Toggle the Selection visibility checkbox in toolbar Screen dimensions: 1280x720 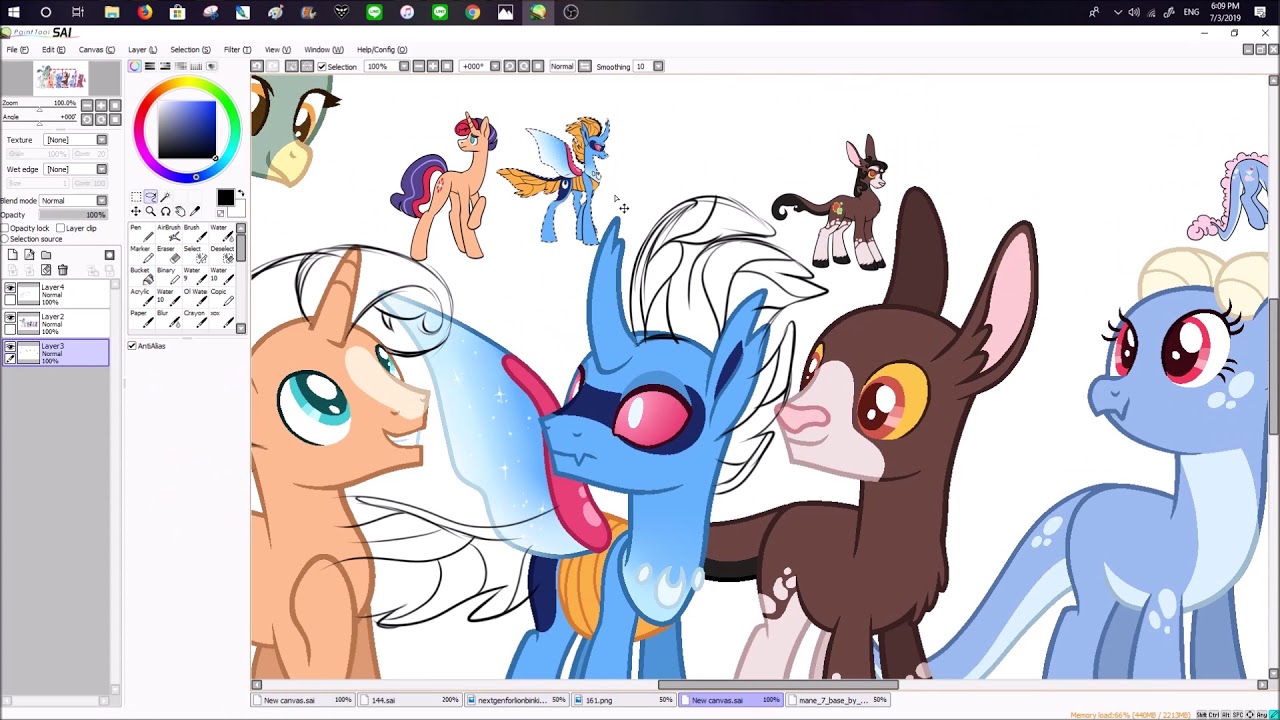(322, 66)
